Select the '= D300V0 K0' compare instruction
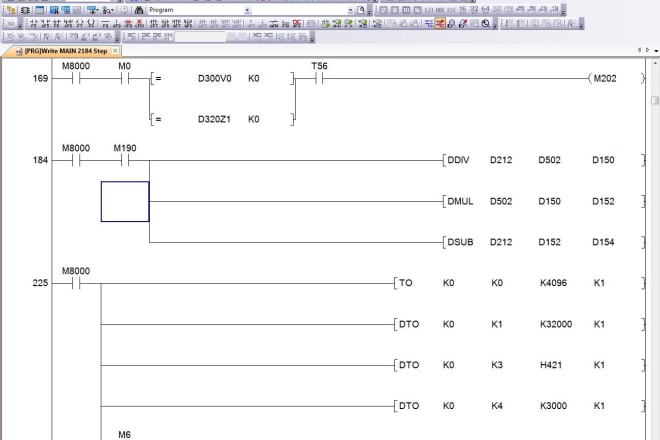 click(223, 78)
